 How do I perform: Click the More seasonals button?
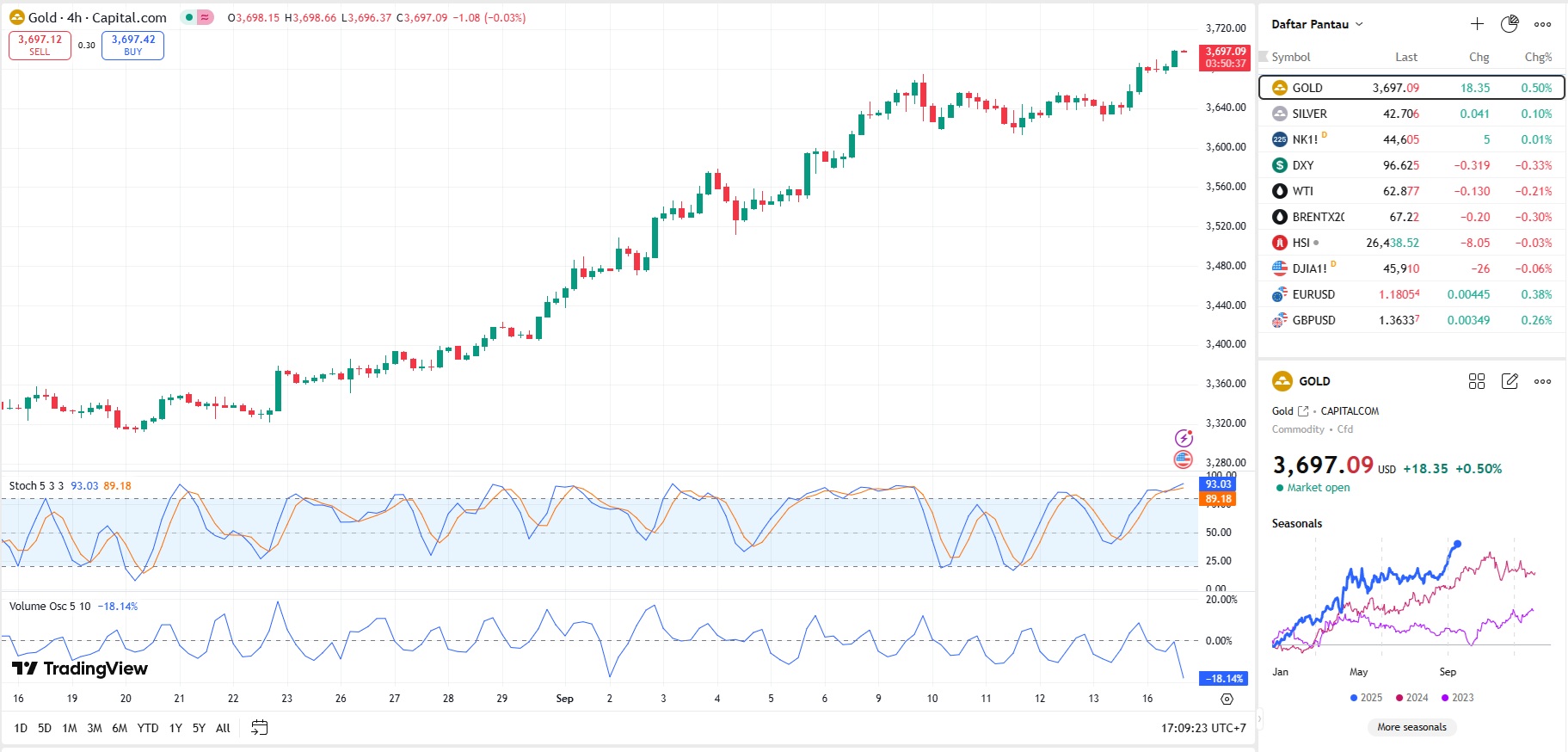click(x=1411, y=727)
